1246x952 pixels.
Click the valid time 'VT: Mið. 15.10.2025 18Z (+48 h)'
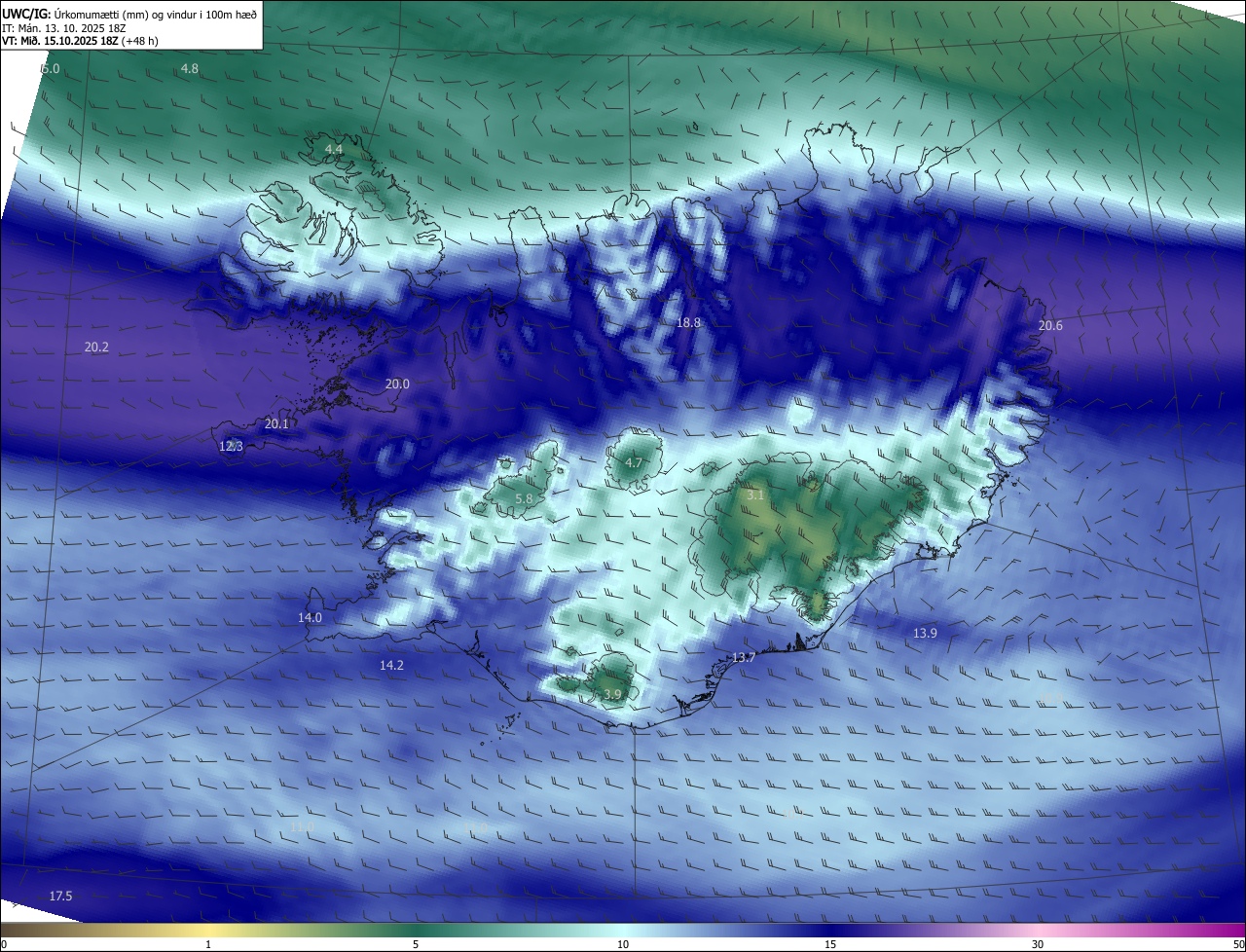80,41
